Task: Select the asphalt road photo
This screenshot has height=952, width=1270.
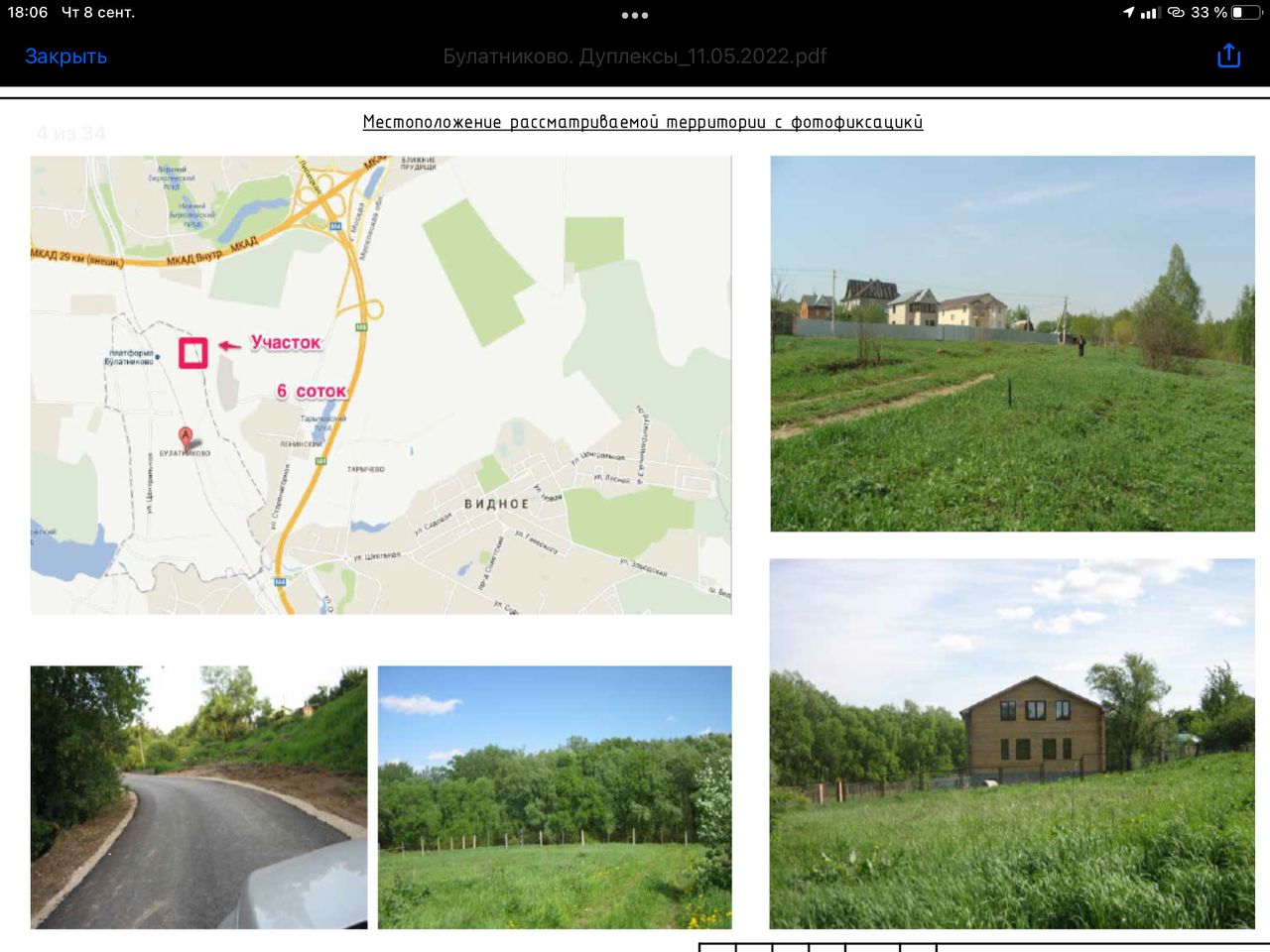Action: point(198,797)
